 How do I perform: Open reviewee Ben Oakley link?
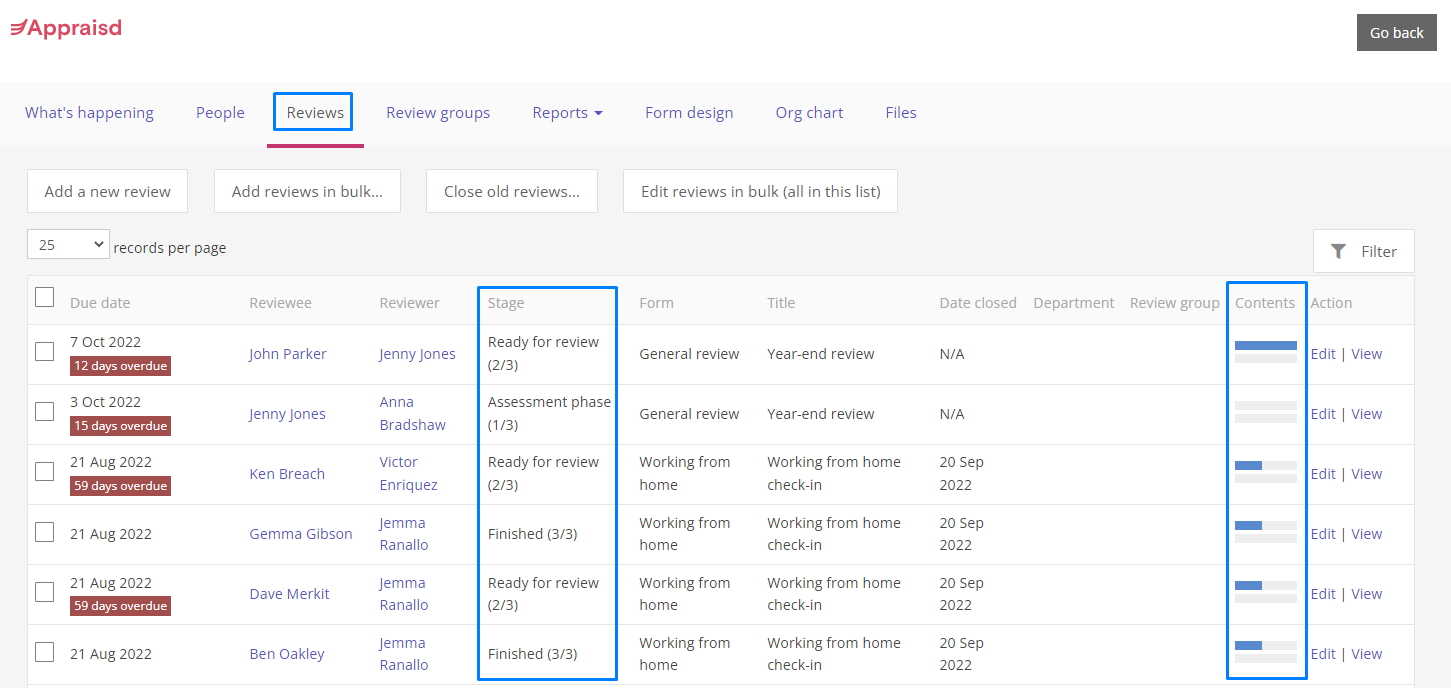[x=287, y=654]
